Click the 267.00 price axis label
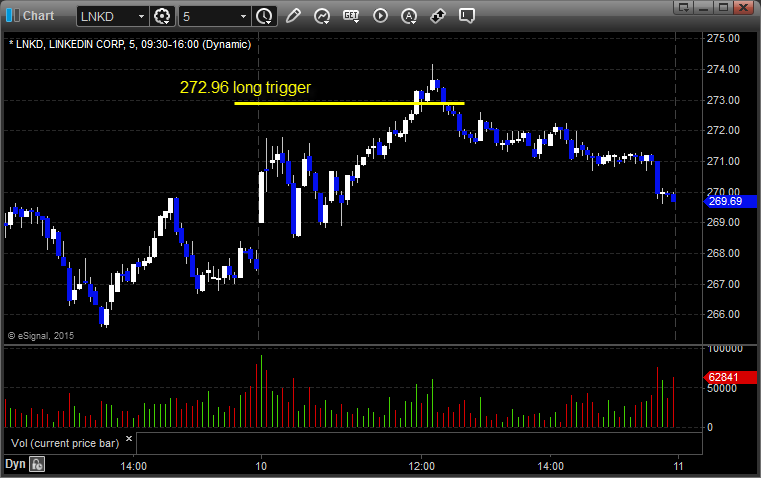This screenshot has width=761, height=478. (x=723, y=284)
